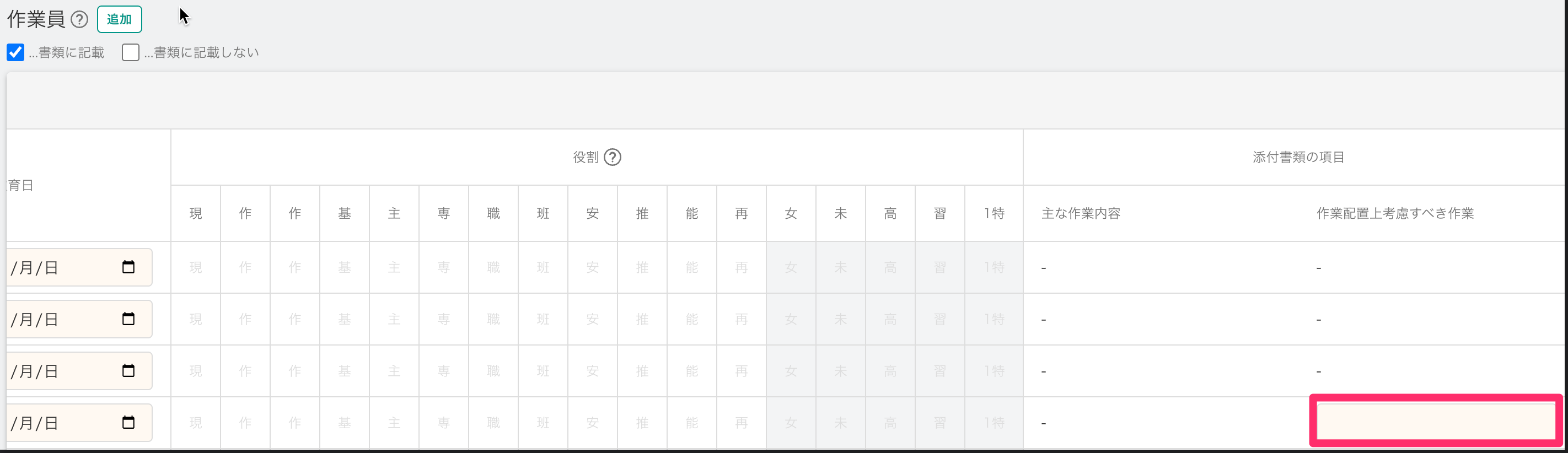
Task: Click help icon beside 役割 header
Action: pos(613,158)
